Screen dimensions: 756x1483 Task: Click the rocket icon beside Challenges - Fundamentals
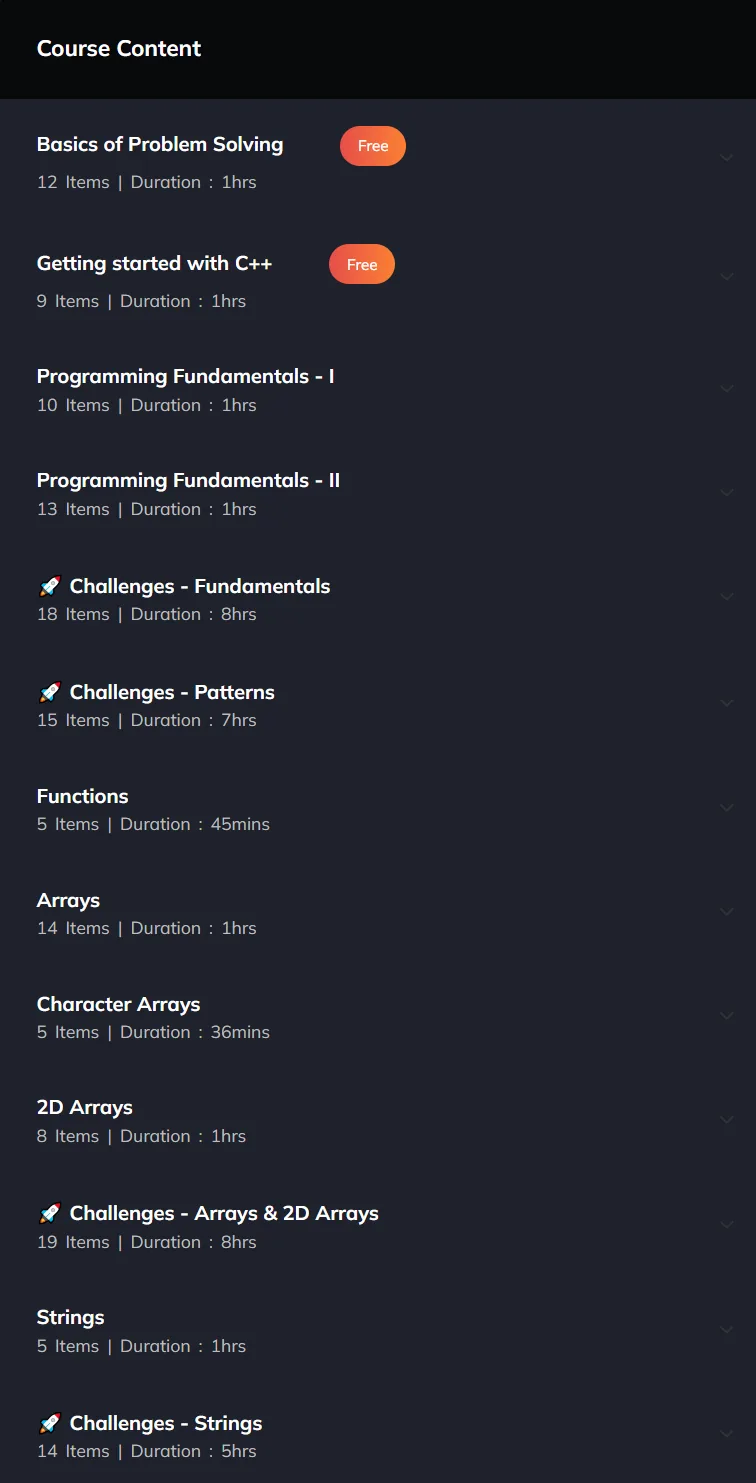point(49,587)
